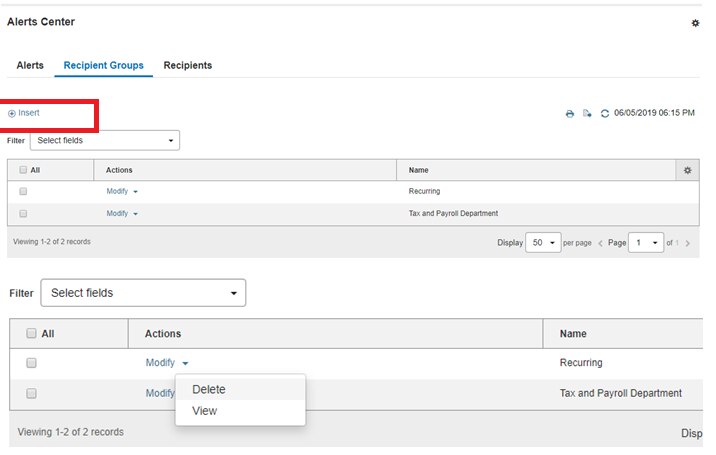Check the All checkbox in lower table
Screen dimensions: 716x455
pos(31,334)
